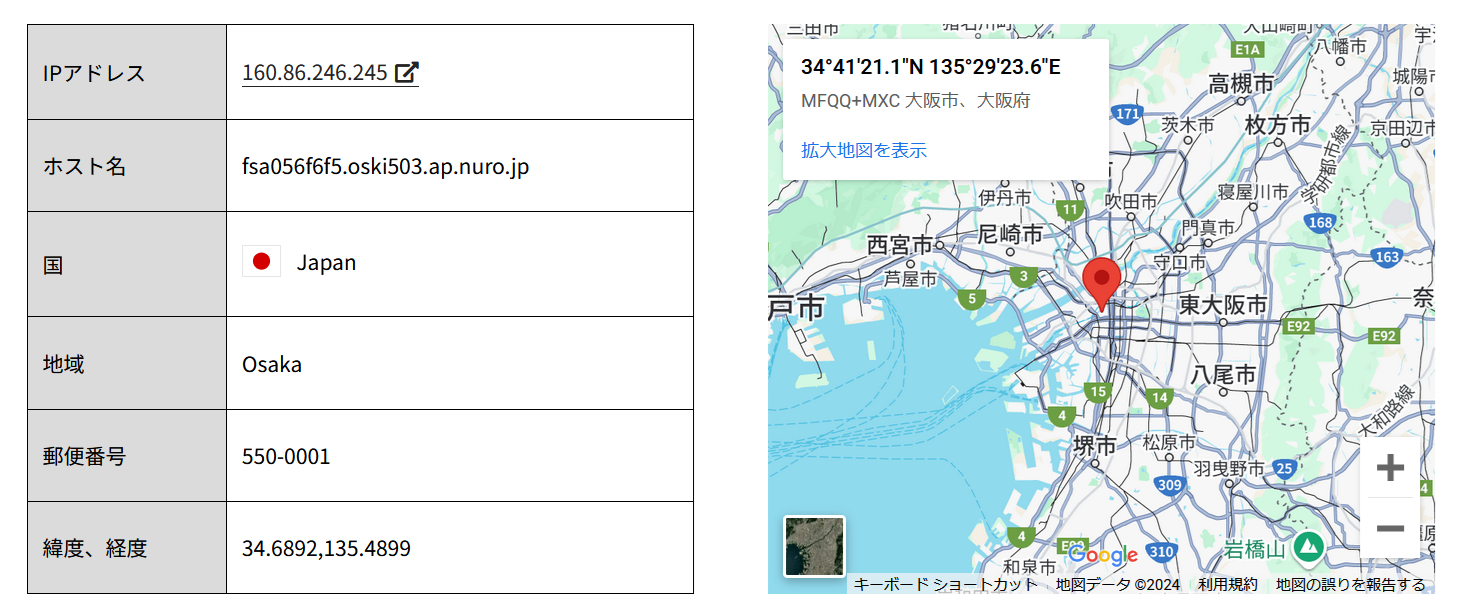The image size is (1463, 605).
Task: Click the 堺市 label on map
Action: click(1094, 444)
